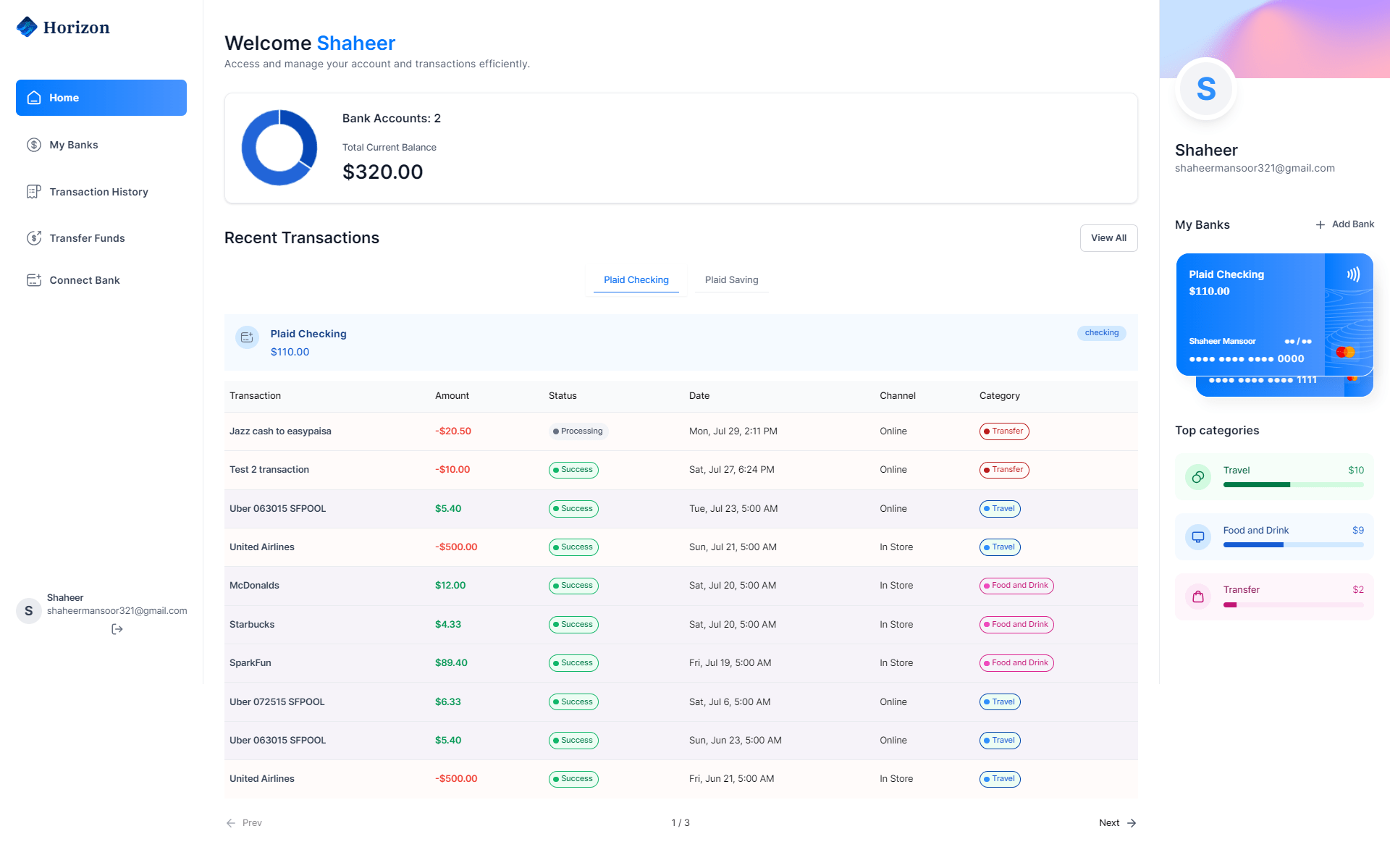
Task: Click the Travel category icon
Action: (1198, 477)
